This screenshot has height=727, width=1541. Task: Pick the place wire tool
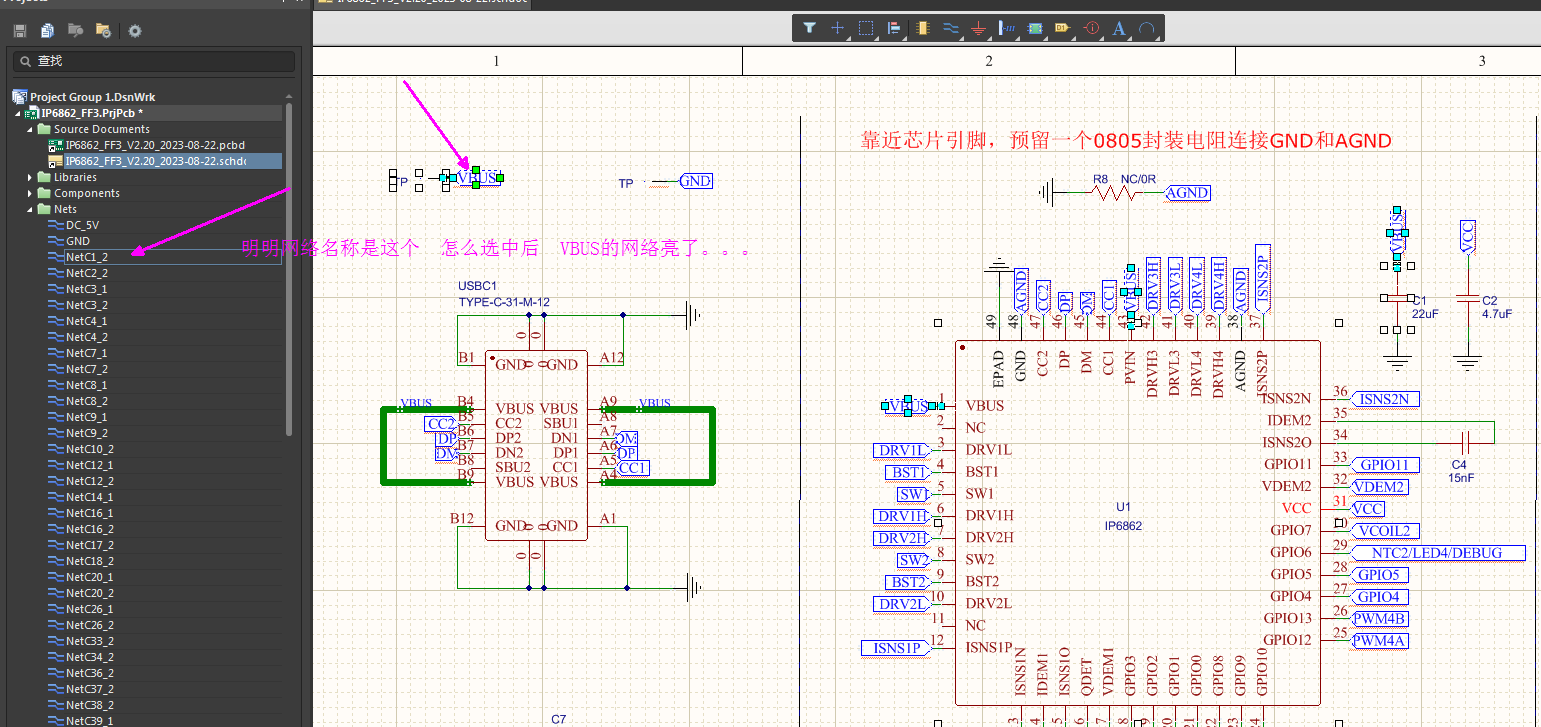click(950, 28)
